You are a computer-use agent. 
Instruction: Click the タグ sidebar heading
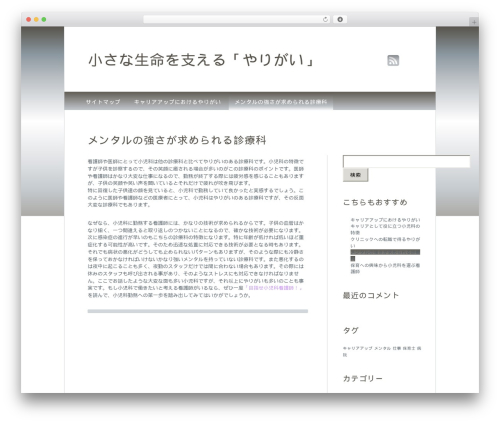click(351, 330)
